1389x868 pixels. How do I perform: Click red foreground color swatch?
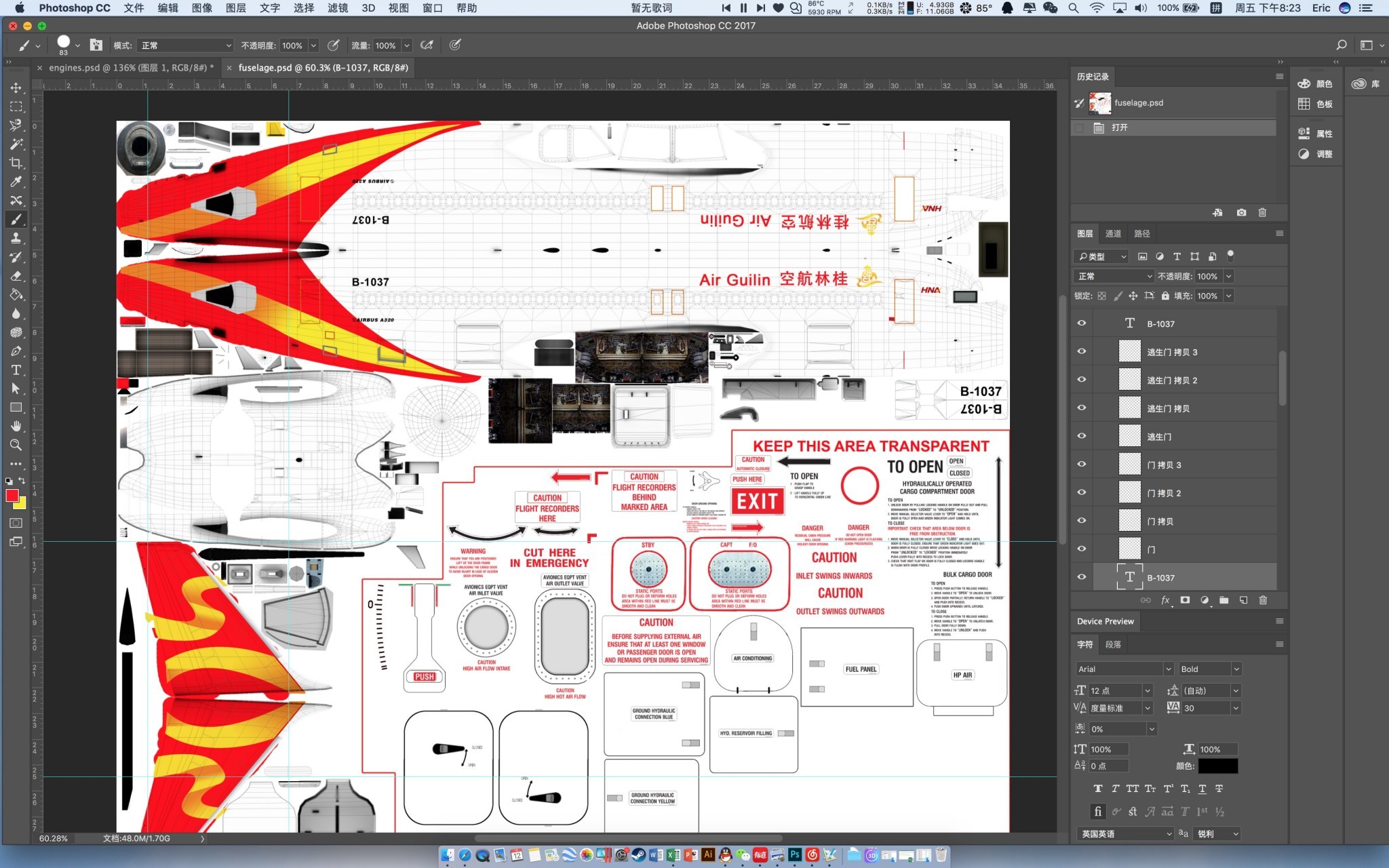tap(12, 496)
